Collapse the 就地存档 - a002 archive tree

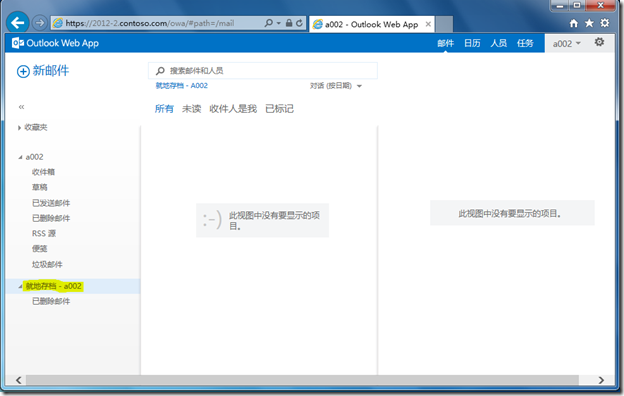(x=20, y=286)
